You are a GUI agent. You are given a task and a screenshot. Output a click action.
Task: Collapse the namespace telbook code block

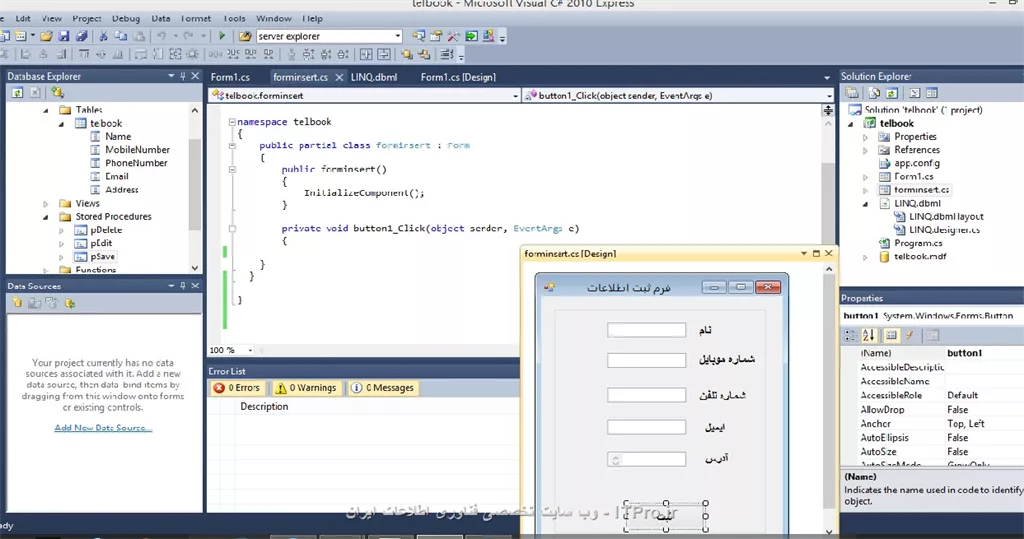click(x=232, y=122)
